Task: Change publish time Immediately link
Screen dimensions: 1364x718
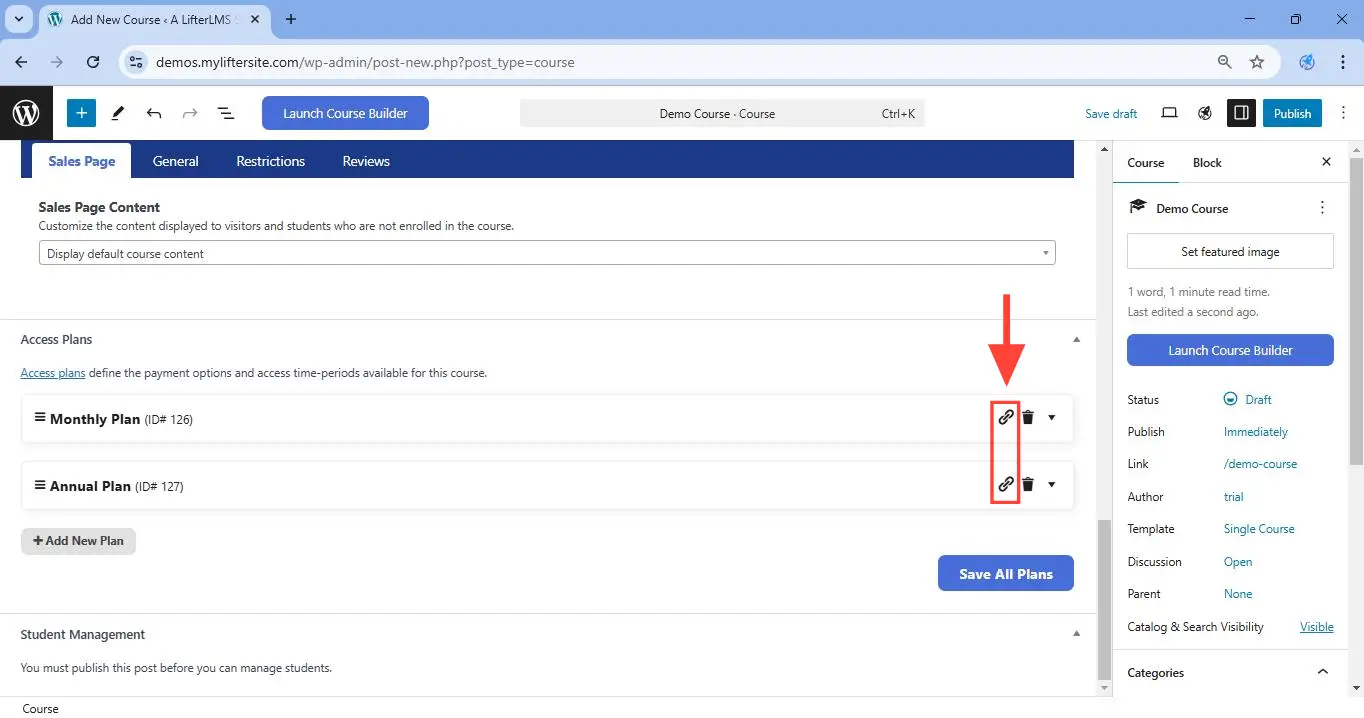Action: click(x=1256, y=432)
